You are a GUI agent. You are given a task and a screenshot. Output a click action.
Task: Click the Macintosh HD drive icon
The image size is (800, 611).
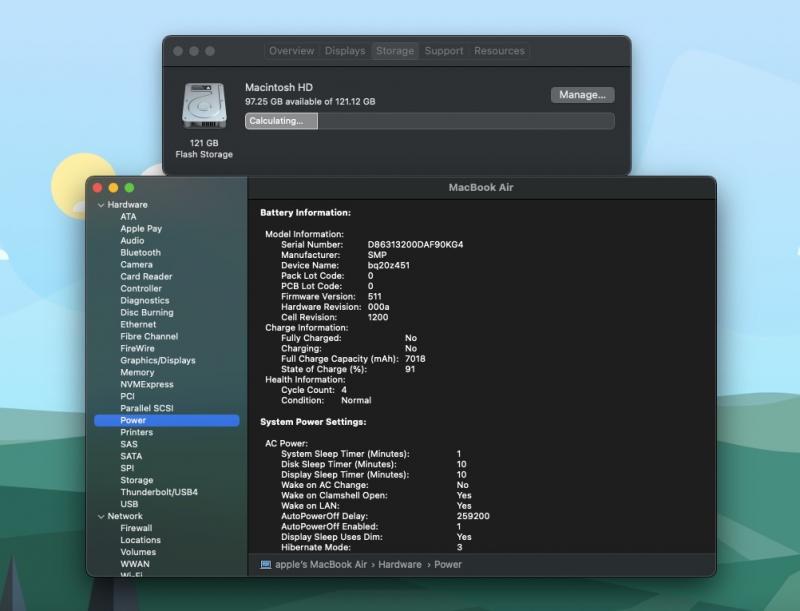click(x=204, y=107)
